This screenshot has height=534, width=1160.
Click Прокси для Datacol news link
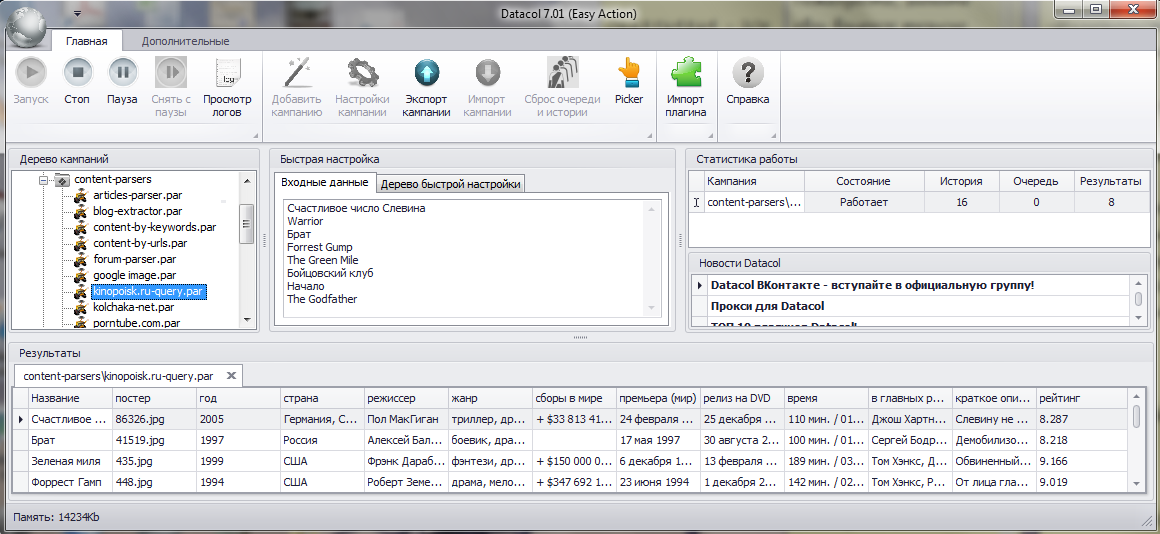(x=767, y=306)
